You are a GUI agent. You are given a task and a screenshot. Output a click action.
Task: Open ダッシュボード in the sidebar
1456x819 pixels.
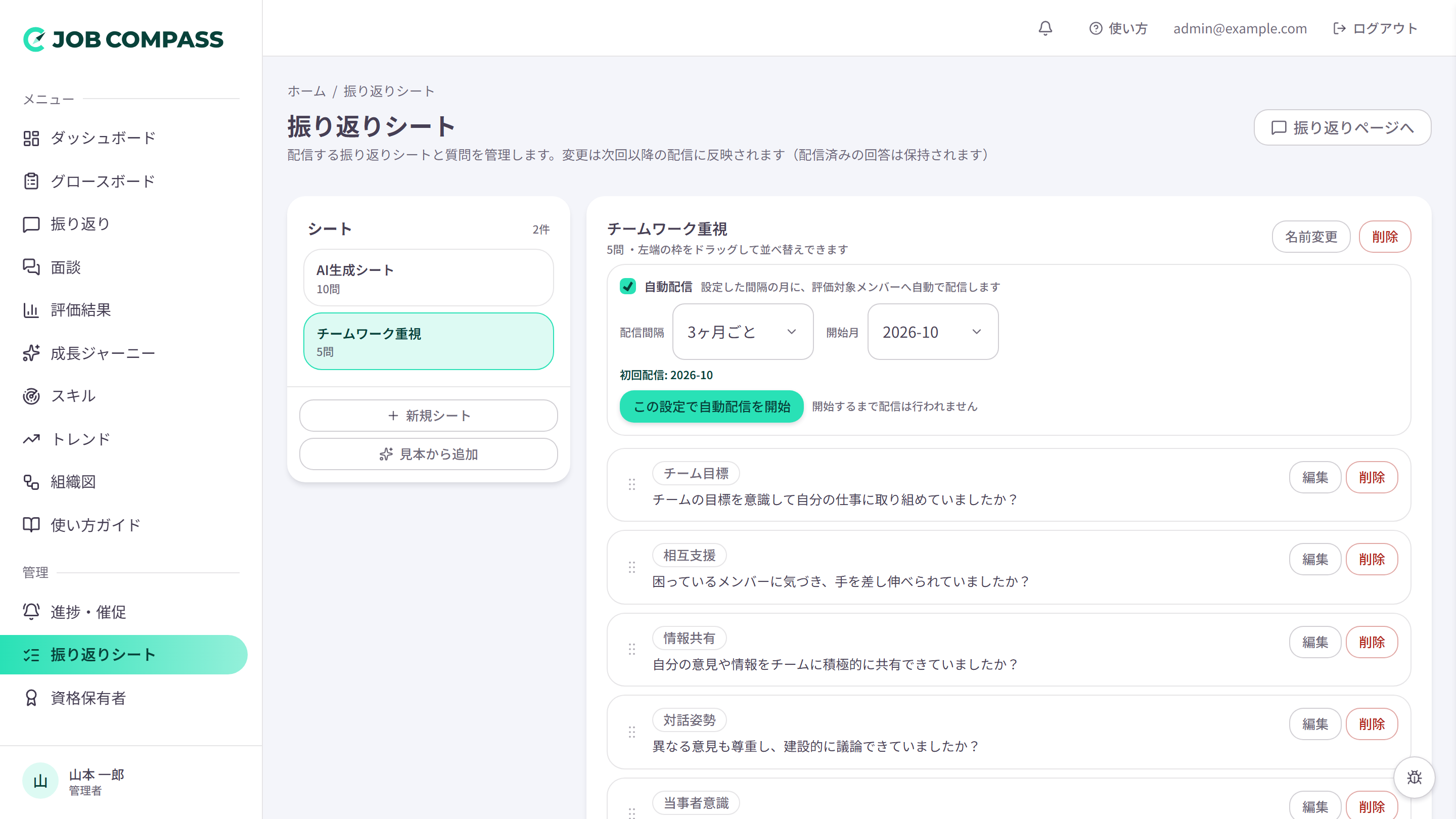(124, 138)
